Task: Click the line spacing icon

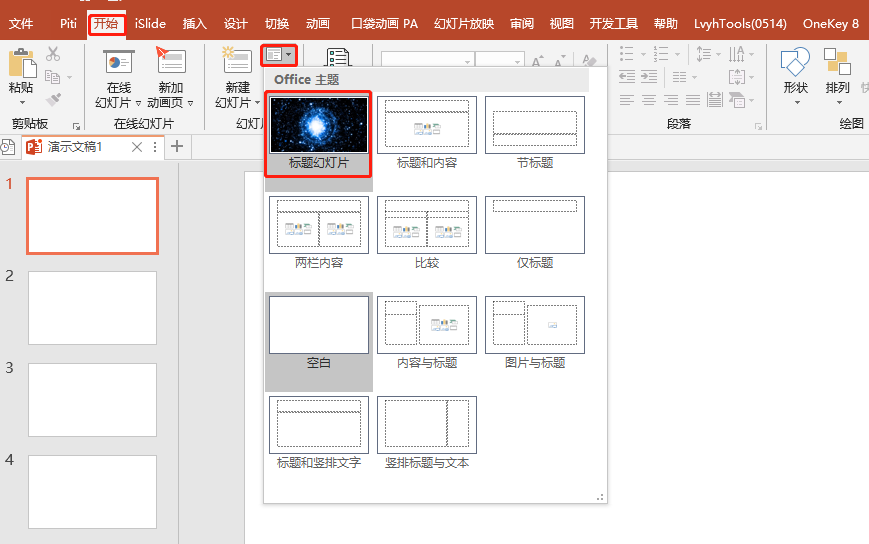Action: (703, 54)
